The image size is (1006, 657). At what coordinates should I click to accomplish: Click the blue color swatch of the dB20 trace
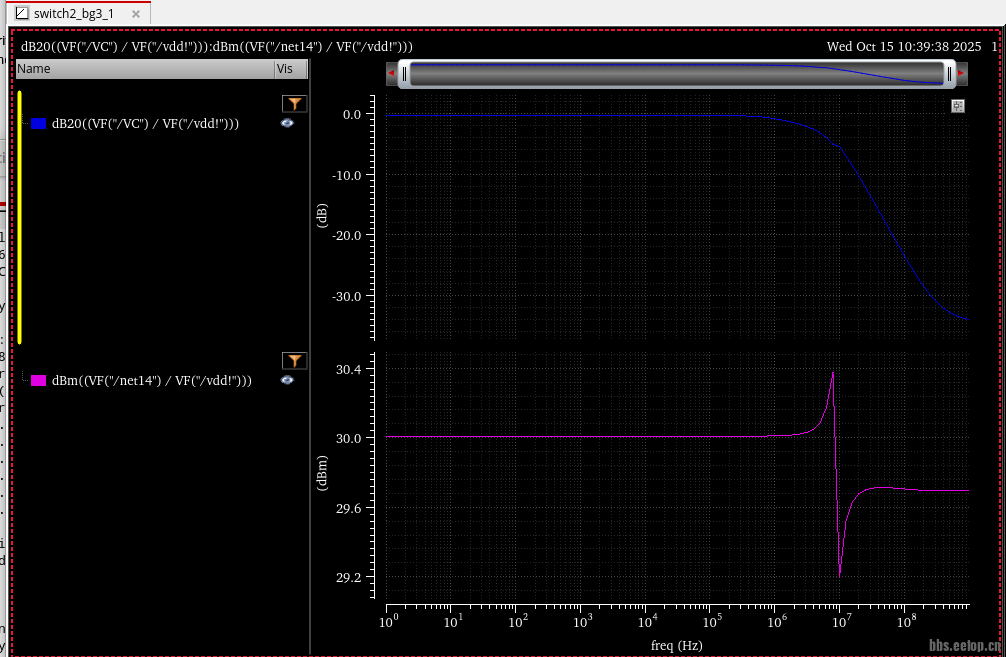39,124
